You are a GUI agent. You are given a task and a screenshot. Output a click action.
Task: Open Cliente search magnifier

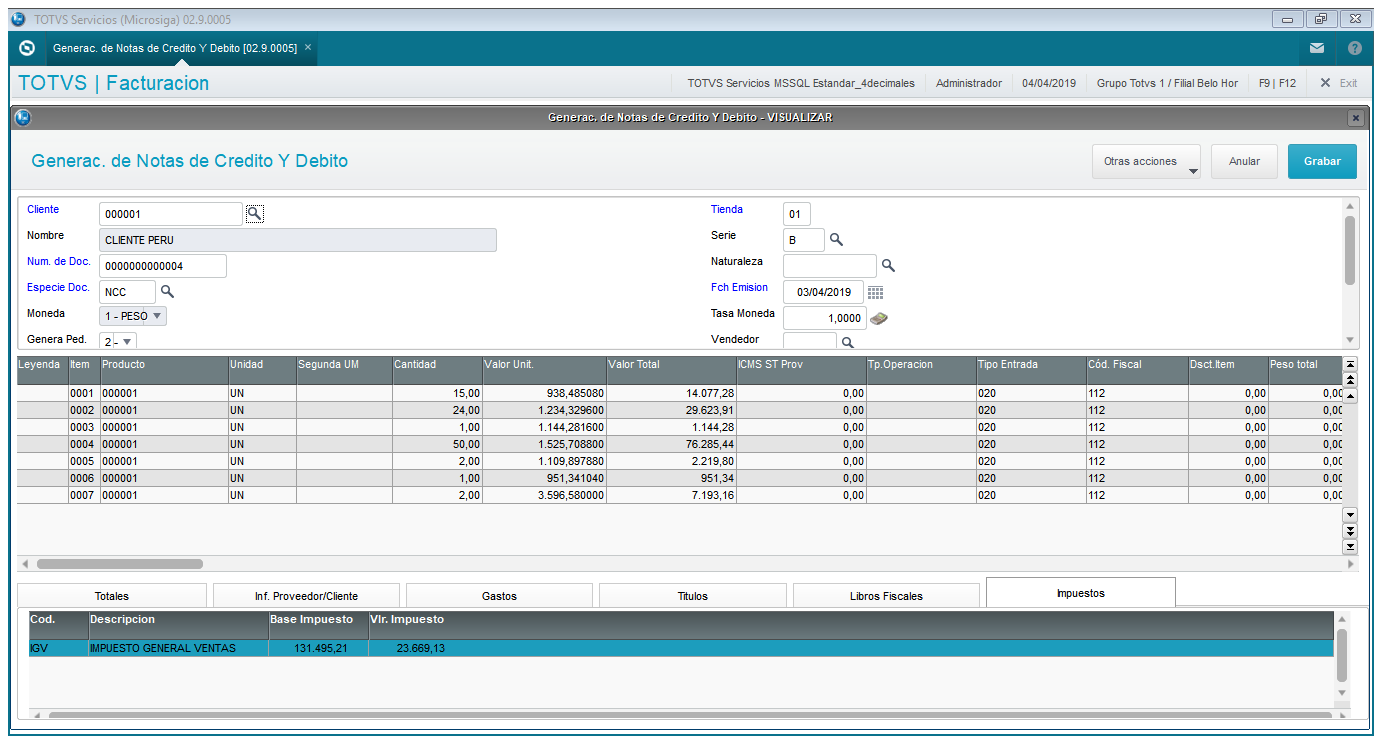click(255, 213)
